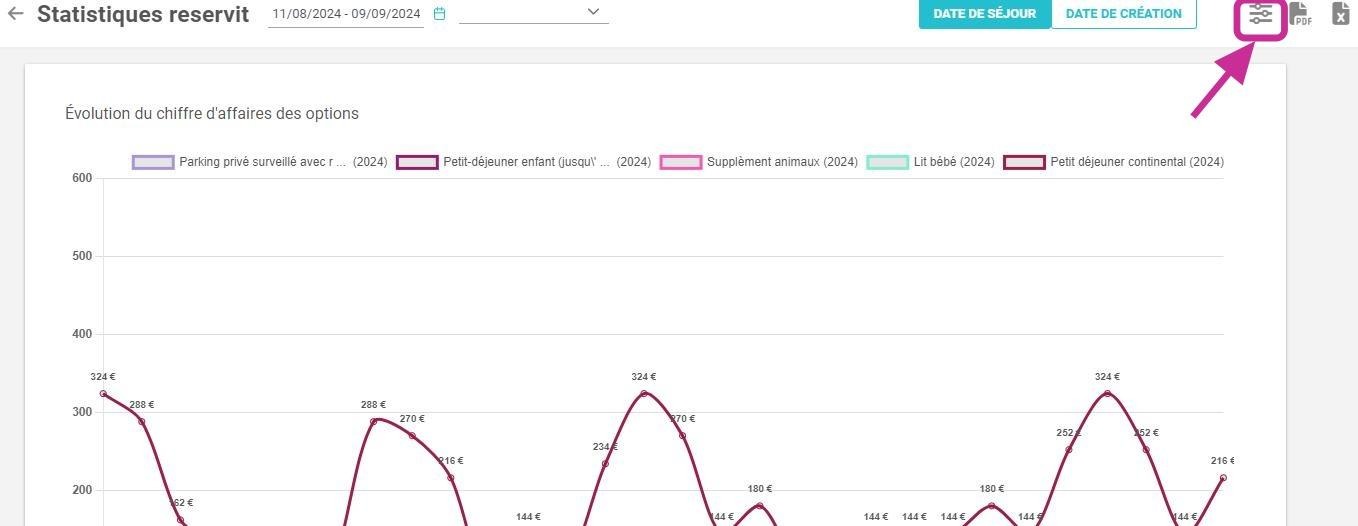1358x526 pixels.
Task: Click the 500 y-axis label
Action: (x=82, y=256)
